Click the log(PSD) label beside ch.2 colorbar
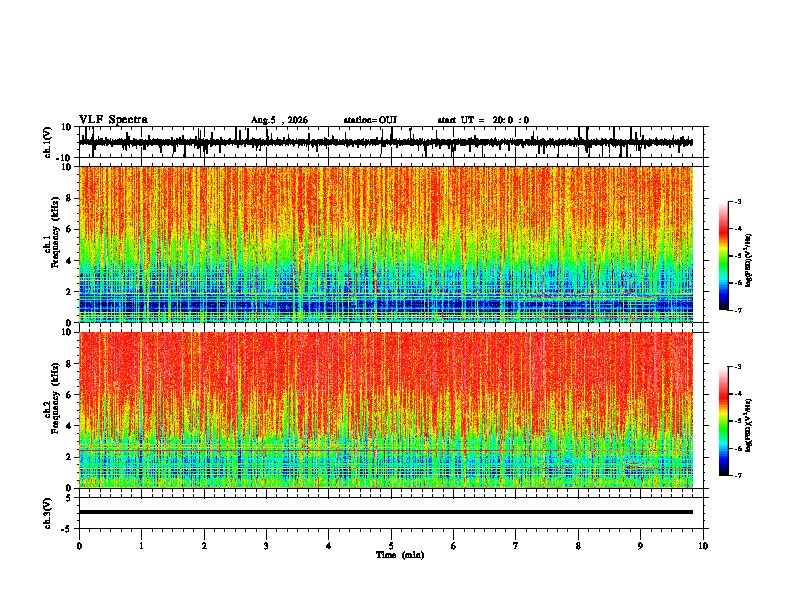 [749, 425]
